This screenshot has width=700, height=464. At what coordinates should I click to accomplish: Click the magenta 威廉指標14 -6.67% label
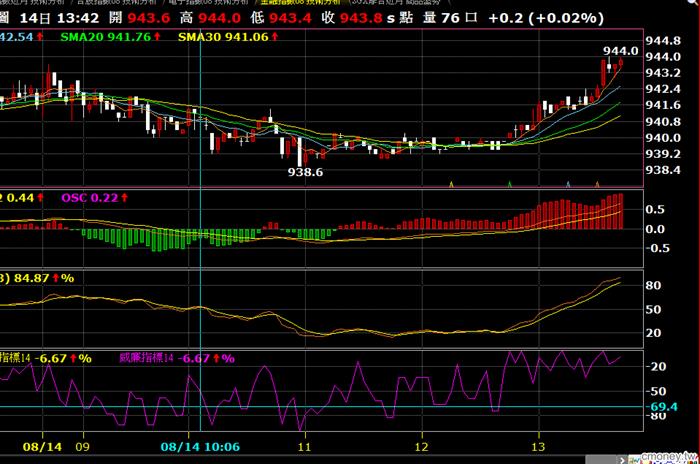tap(177, 358)
